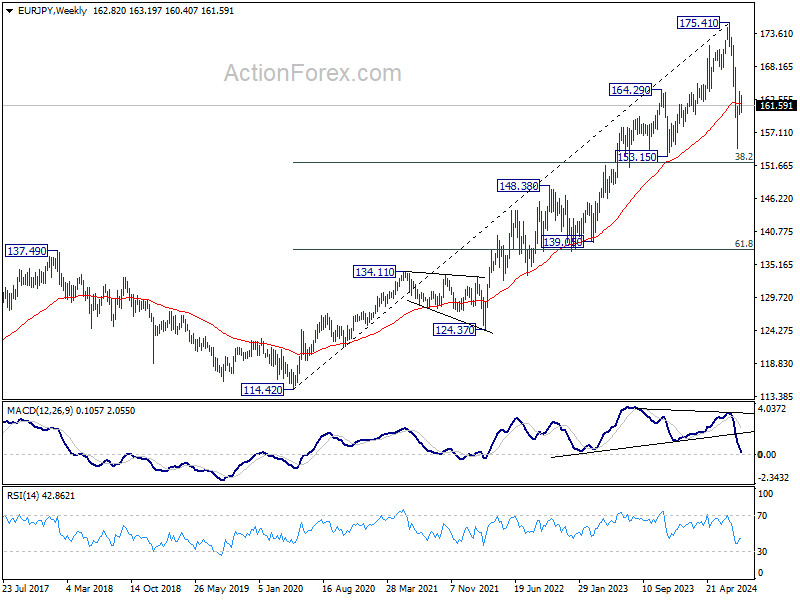Click the RSI 70 level label
The image size is (800, 600).
click(762, 516)
